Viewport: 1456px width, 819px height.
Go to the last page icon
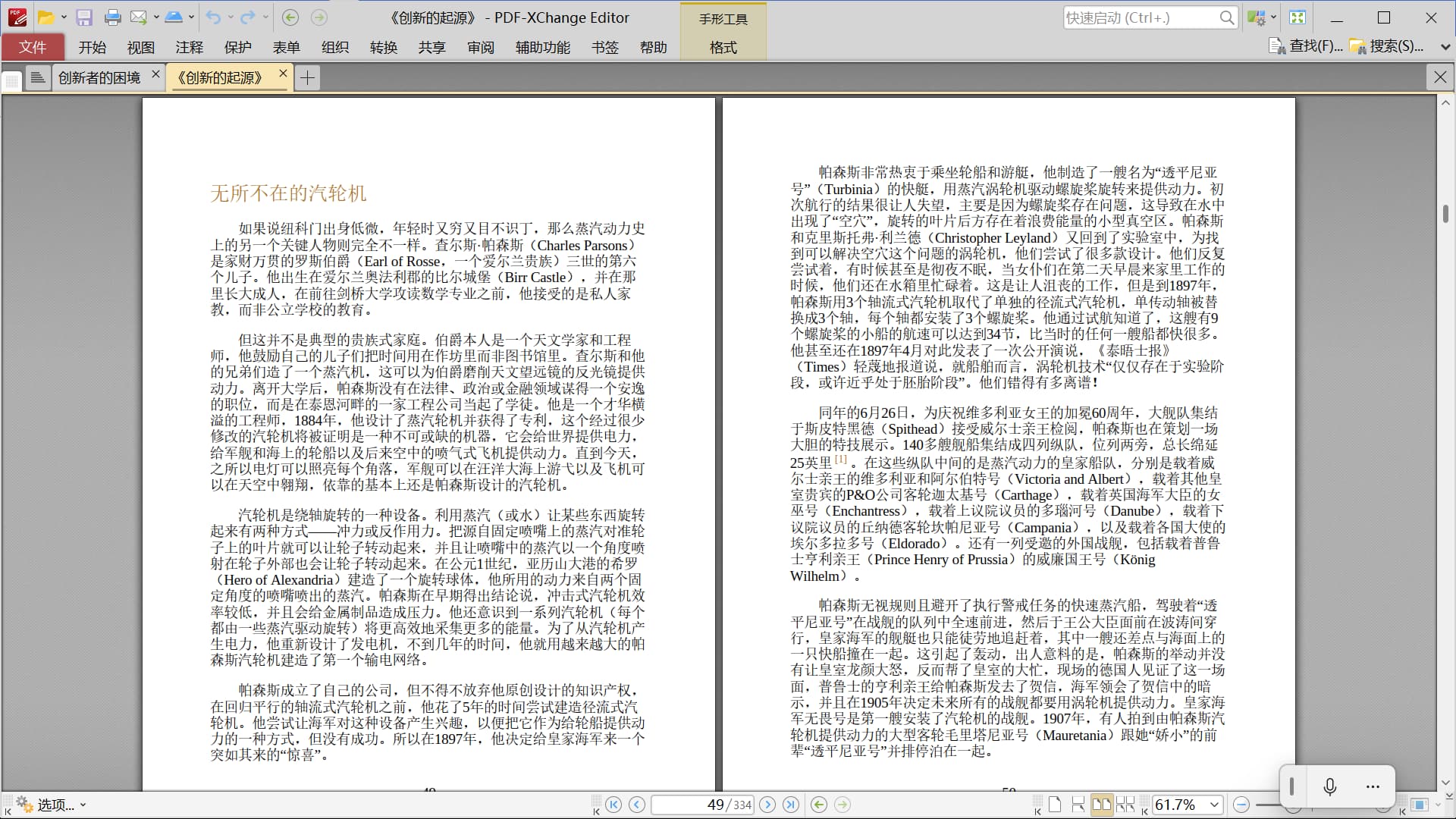[790, 805]
